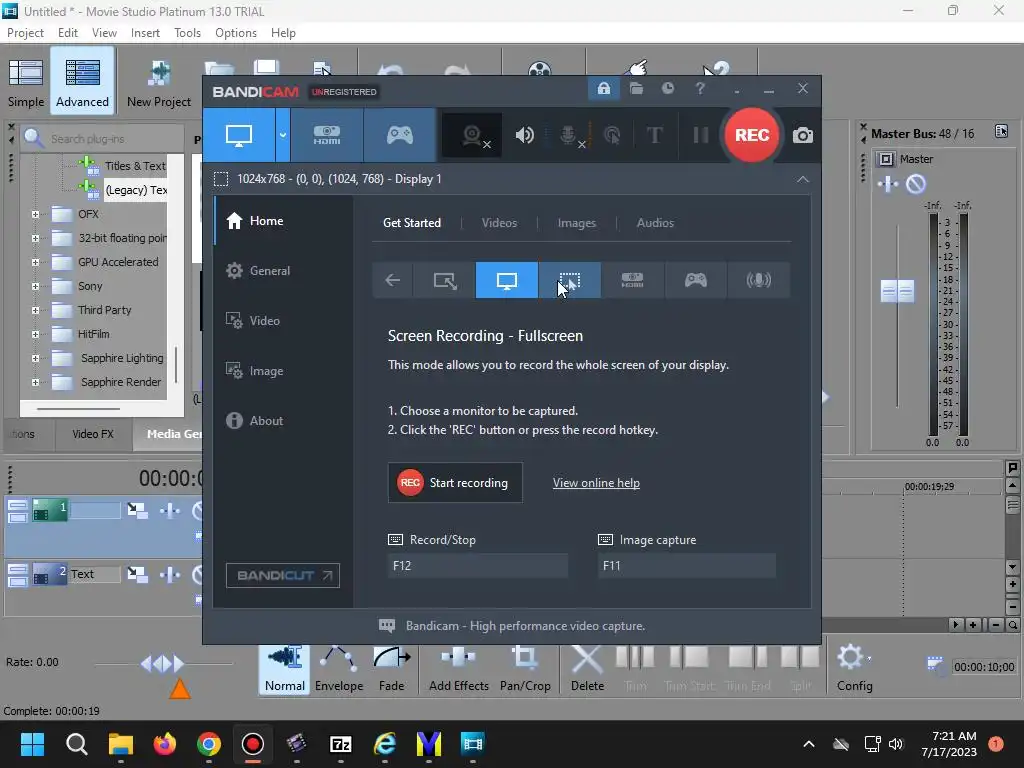Open screen mode dropdown arrow in Bandicam
This screenshot has width=1024, height=768.
(x=283, y=135)
